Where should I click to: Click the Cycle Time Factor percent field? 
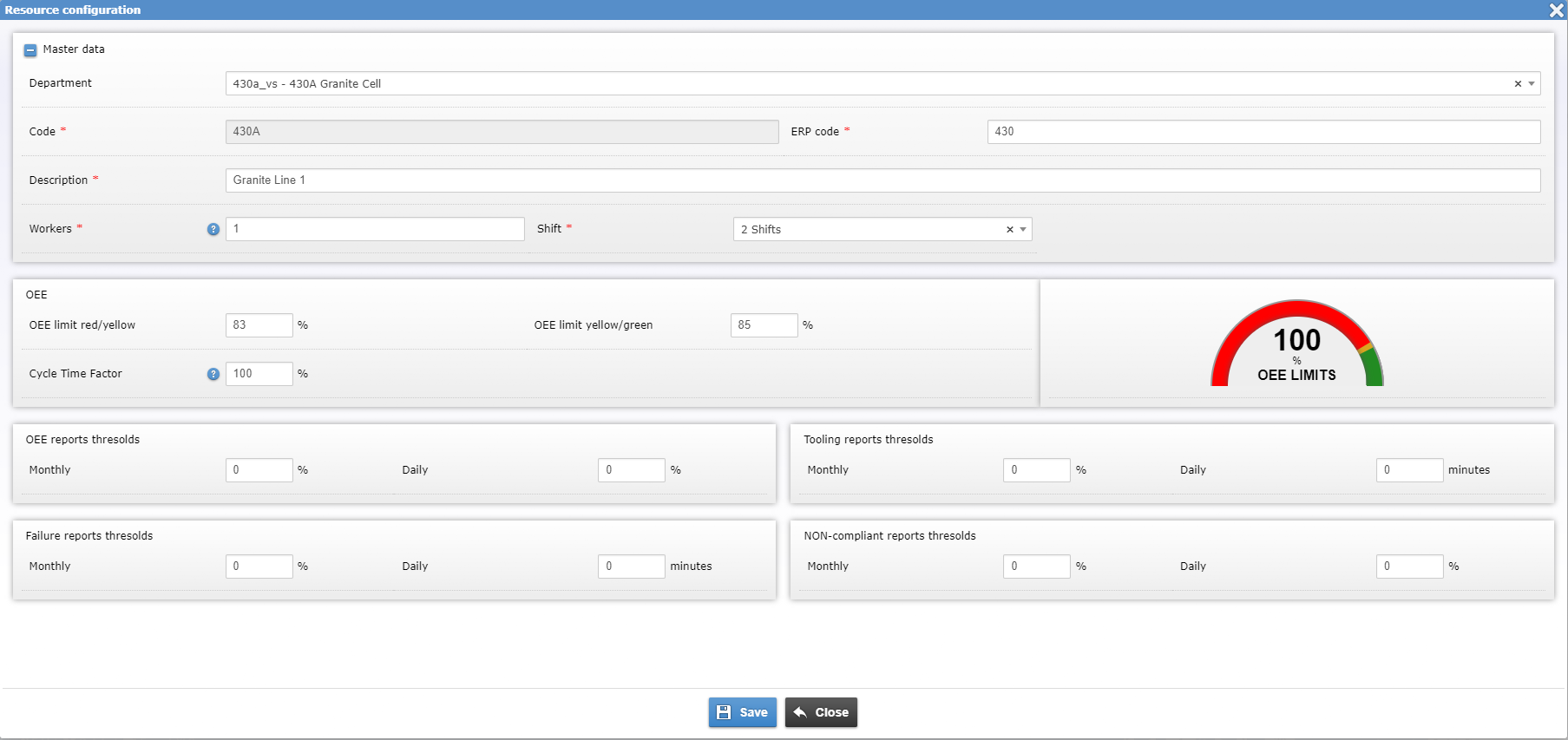259,374
